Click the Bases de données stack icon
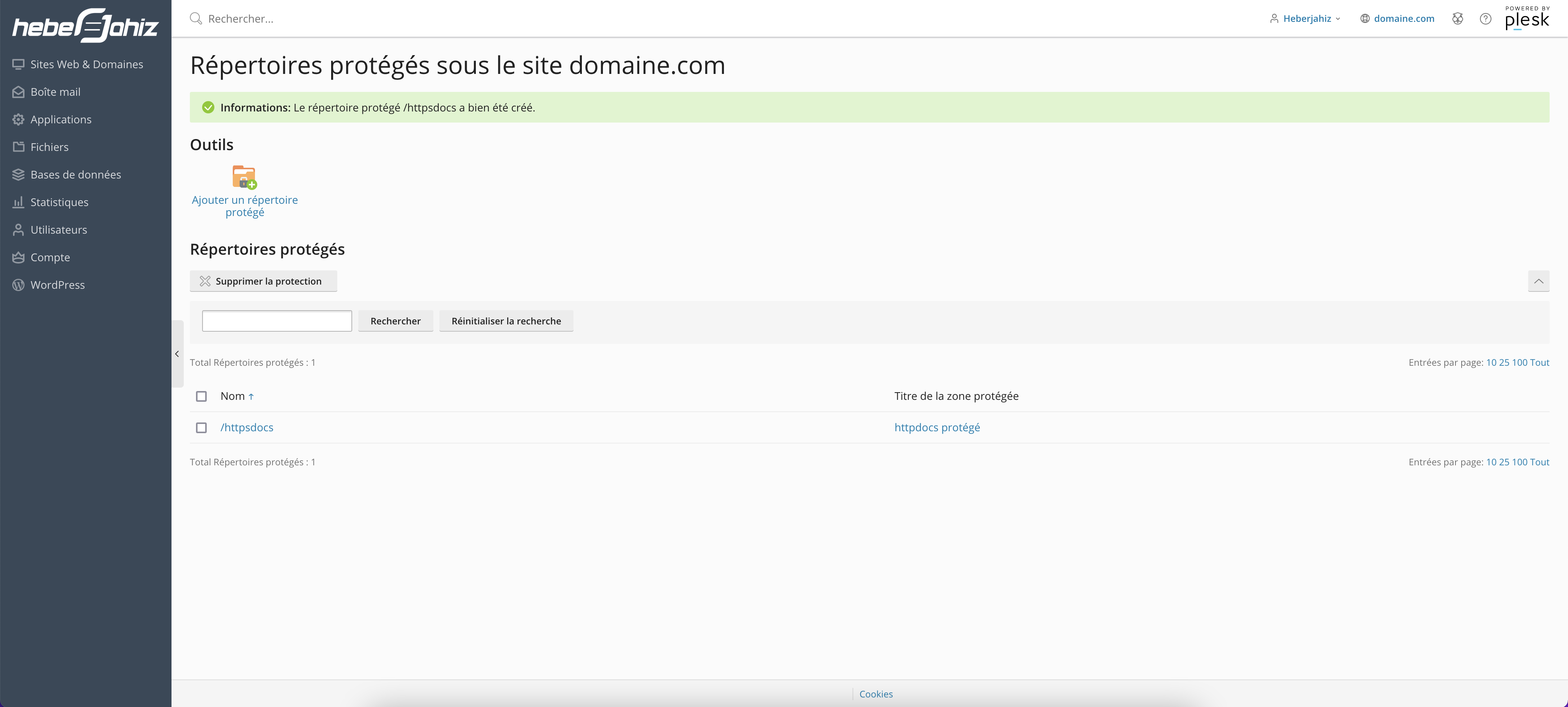 (x=18, y=175)
